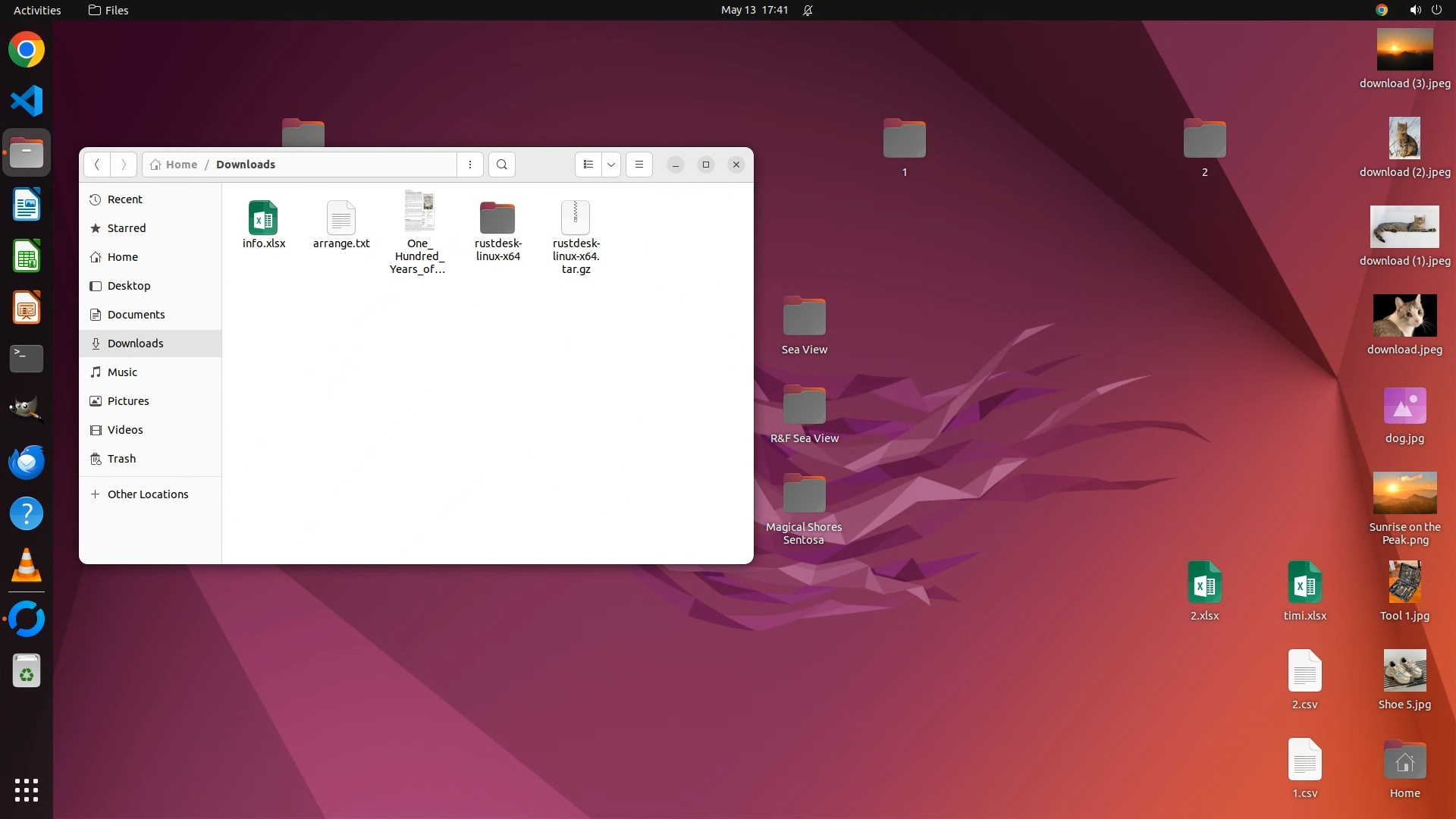The image size is (1456, 819).
Task: Open the Activities overview
Action: tap(37, 10)
